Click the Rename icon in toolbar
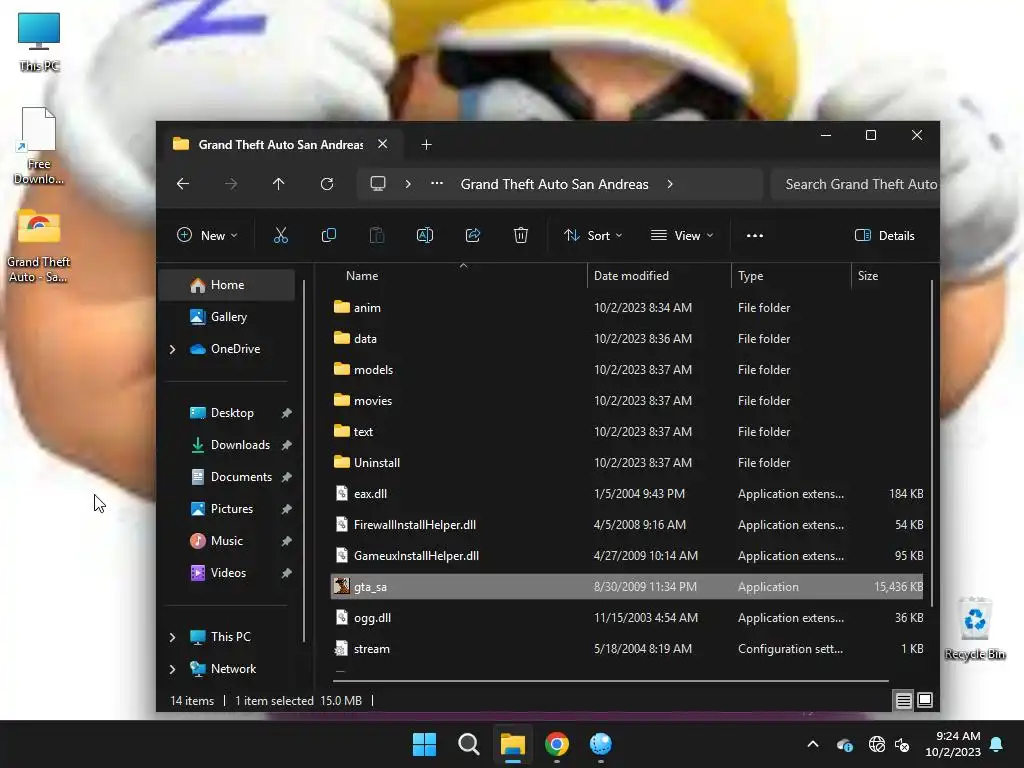1024x768 pixels. [425, 236]
